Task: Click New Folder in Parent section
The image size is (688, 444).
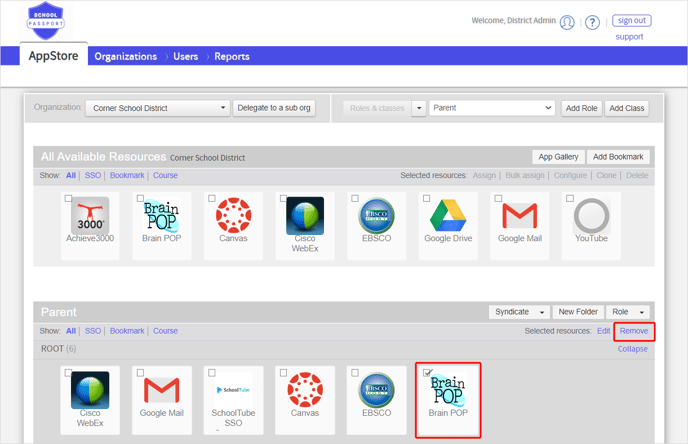Action: (578, 312)
